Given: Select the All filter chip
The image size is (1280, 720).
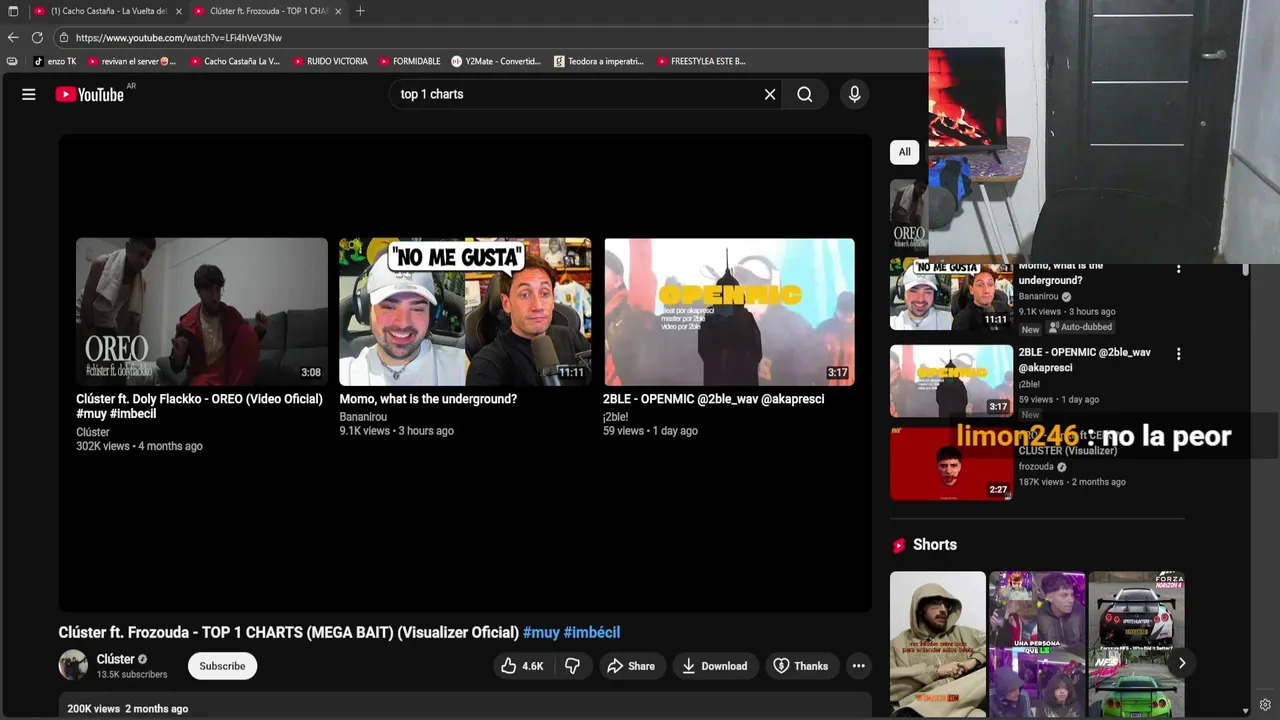Looking at the screenshot, I should (x=904, y=152).
